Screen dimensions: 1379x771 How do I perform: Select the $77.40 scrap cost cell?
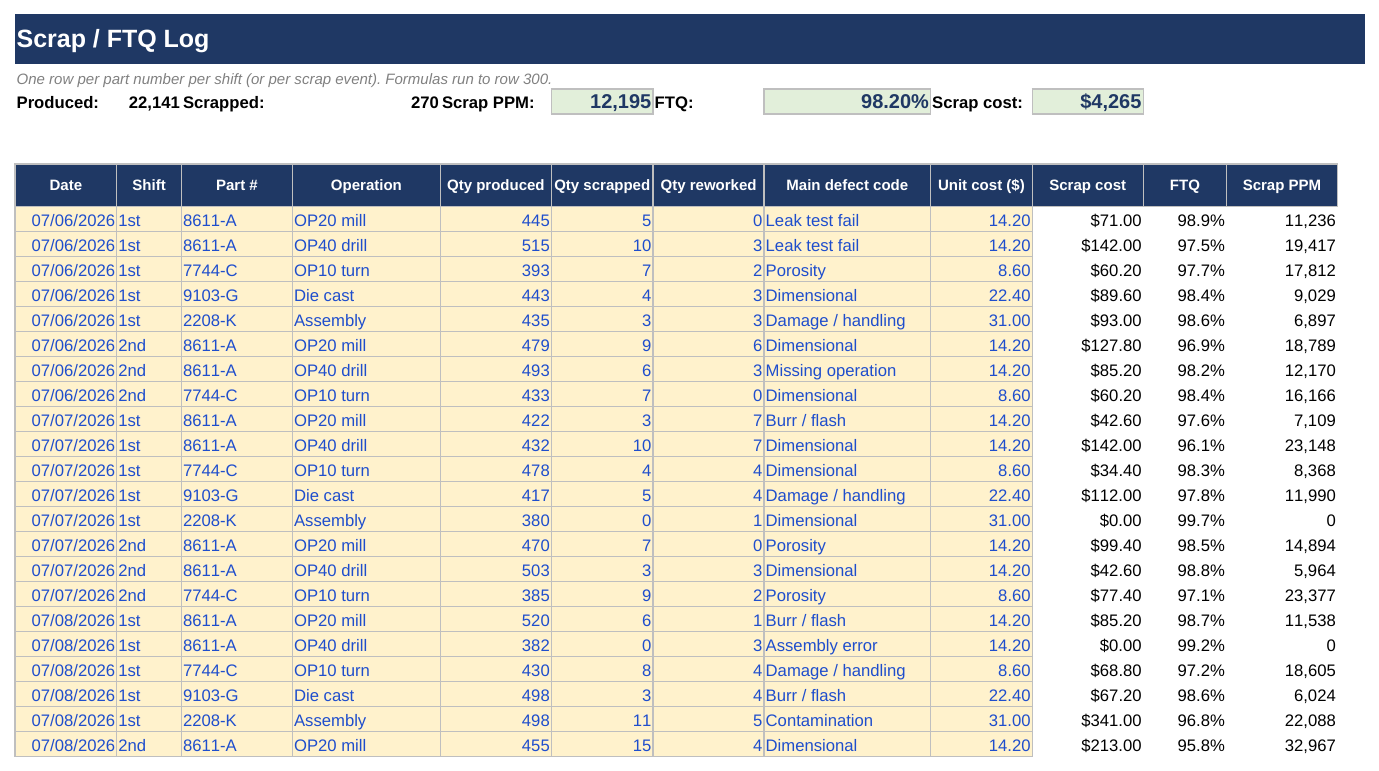(x=1087, y=595)
